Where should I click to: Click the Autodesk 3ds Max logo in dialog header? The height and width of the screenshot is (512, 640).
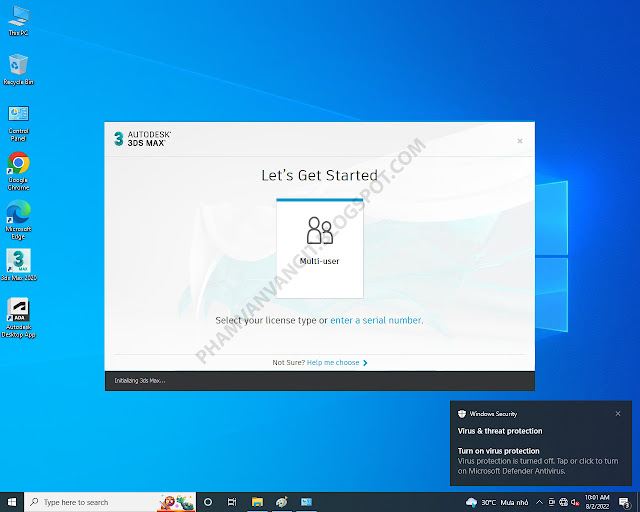click(142, 139)
